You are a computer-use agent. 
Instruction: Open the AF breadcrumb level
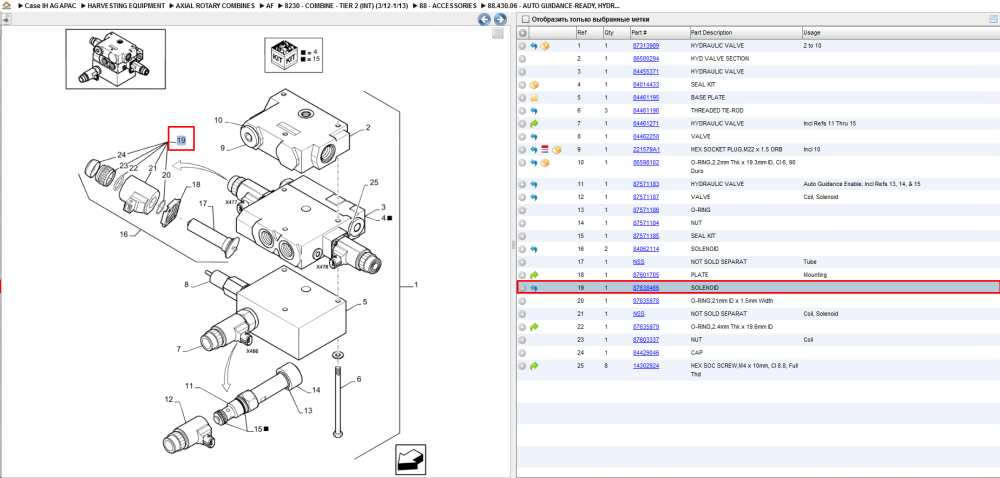point(269,5)
